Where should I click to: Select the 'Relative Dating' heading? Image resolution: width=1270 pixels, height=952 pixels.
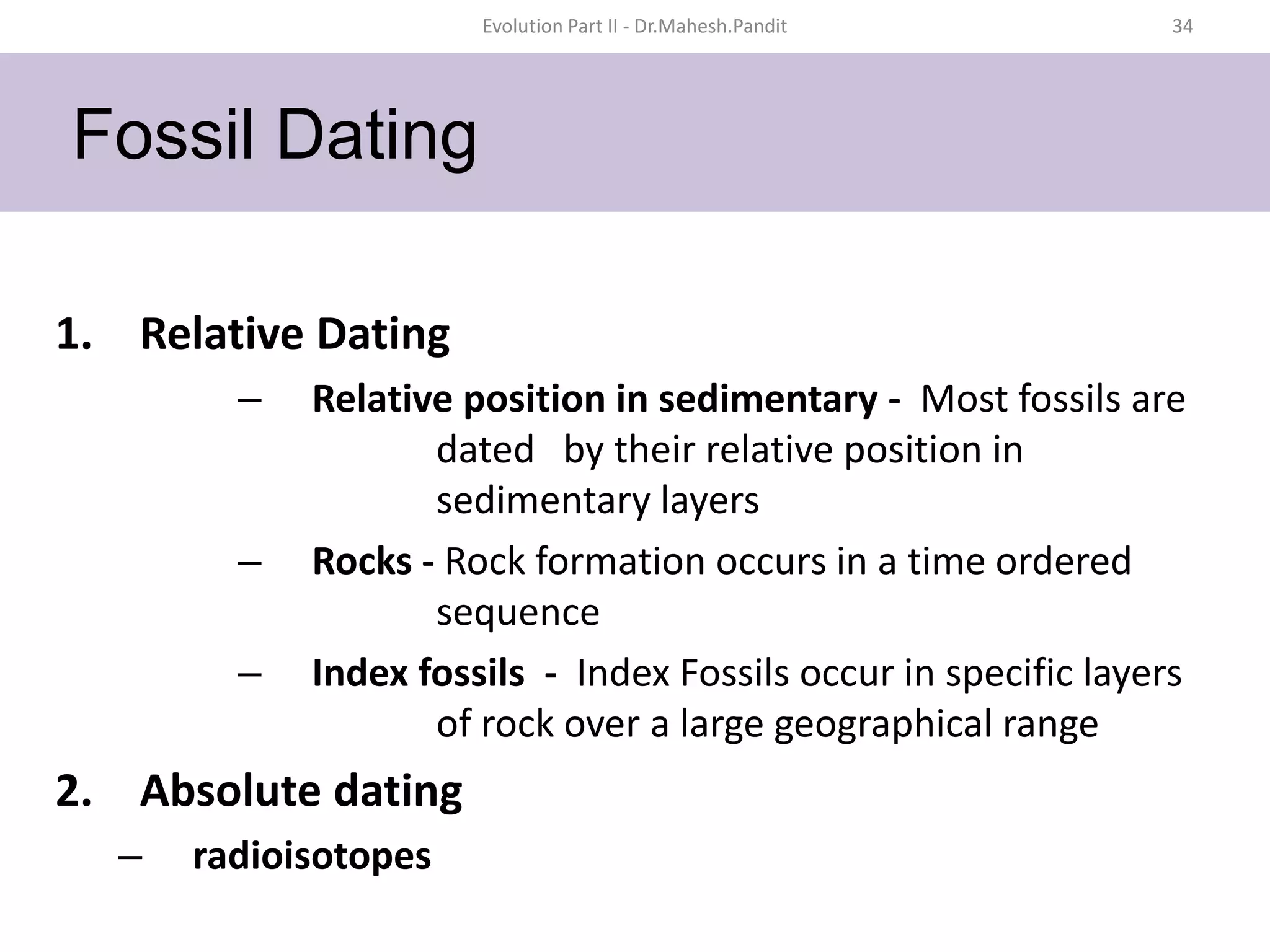tap(295, 335)
